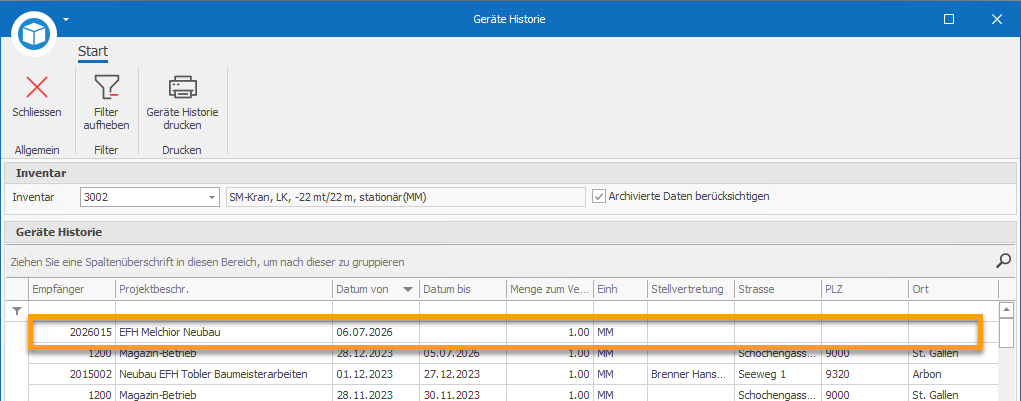Click the grid scrollbar up arrow
1021x401 pixels.
[x=1007, y=309]
